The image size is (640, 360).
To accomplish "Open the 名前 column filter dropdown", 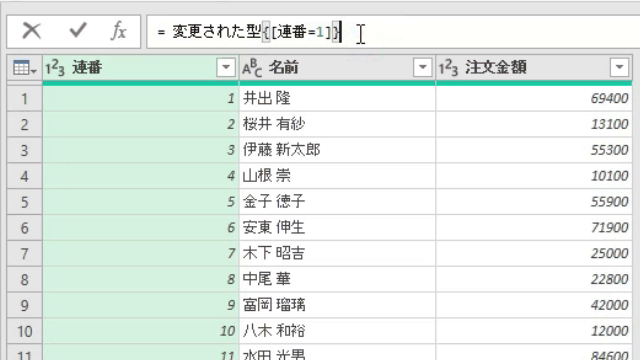I will tap(422, 67).
